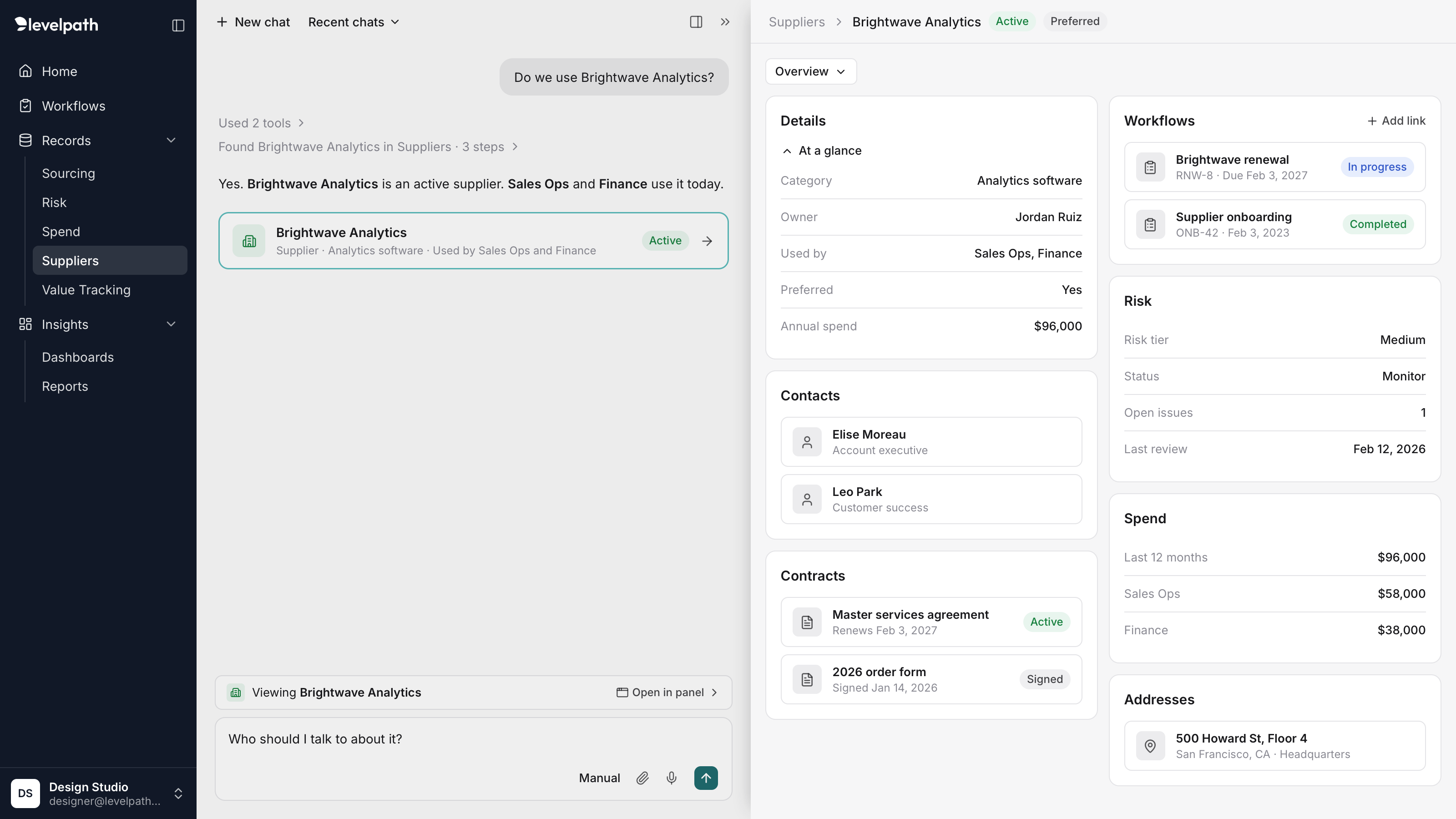
Task: Click Open in panel link
Action: click(667, 693)
